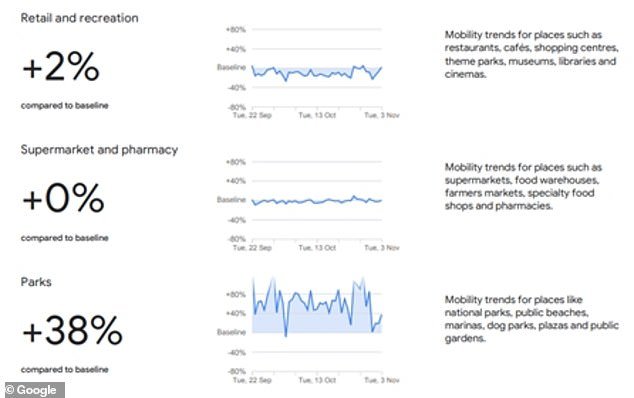This screenshot has width=634, height=398.
Task: Click the Parks heading
Action: pyautogui.click(x=36, y=282)
